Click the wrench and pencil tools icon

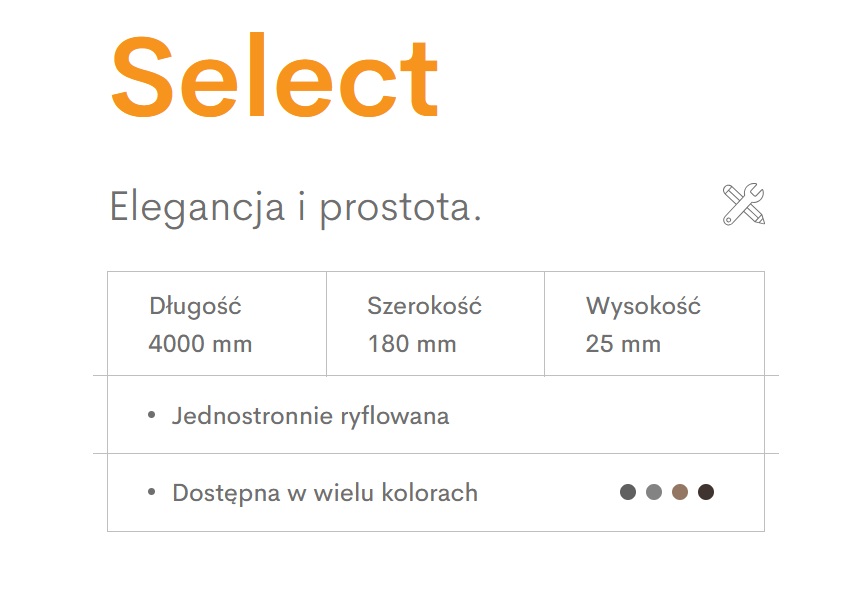(744, 204)
